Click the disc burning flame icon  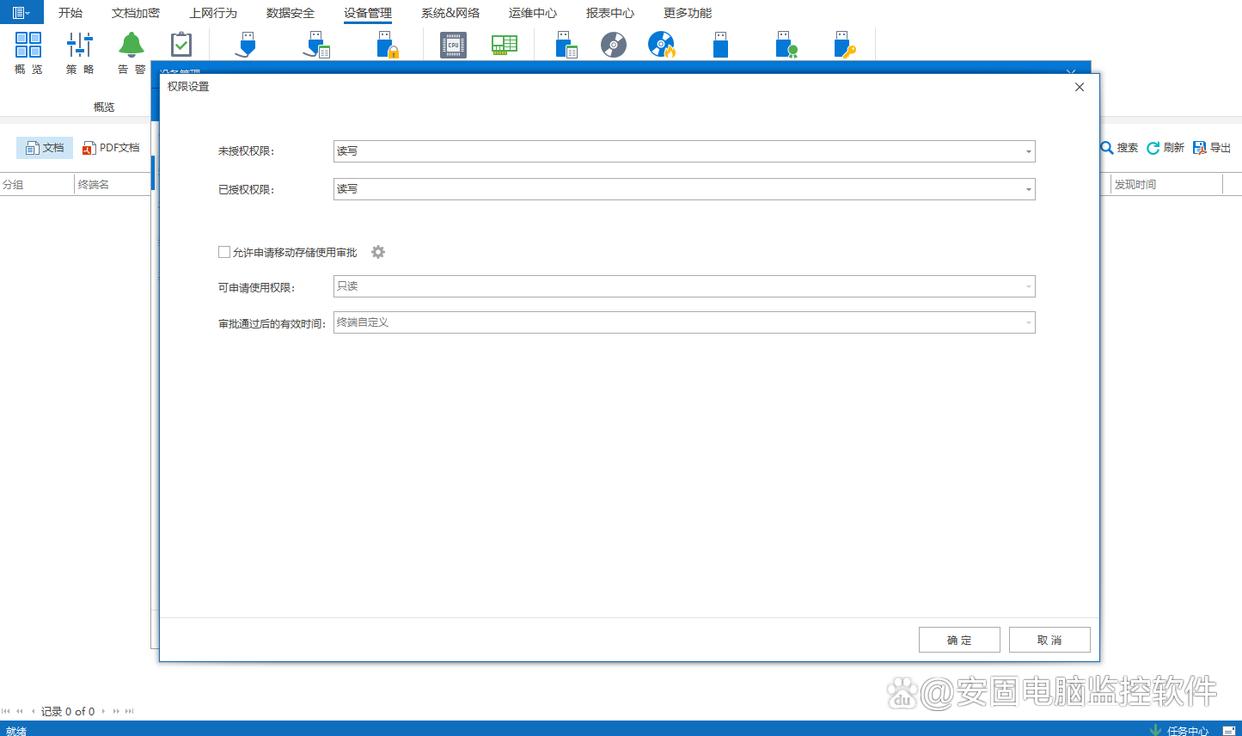click(661, 45)
